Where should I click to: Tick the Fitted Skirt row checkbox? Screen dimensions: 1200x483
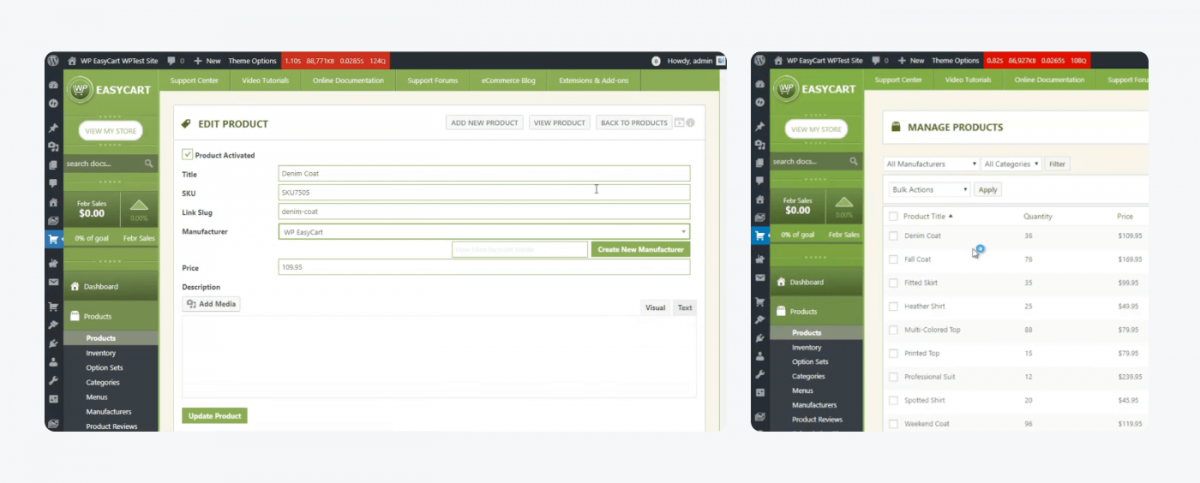893,283
